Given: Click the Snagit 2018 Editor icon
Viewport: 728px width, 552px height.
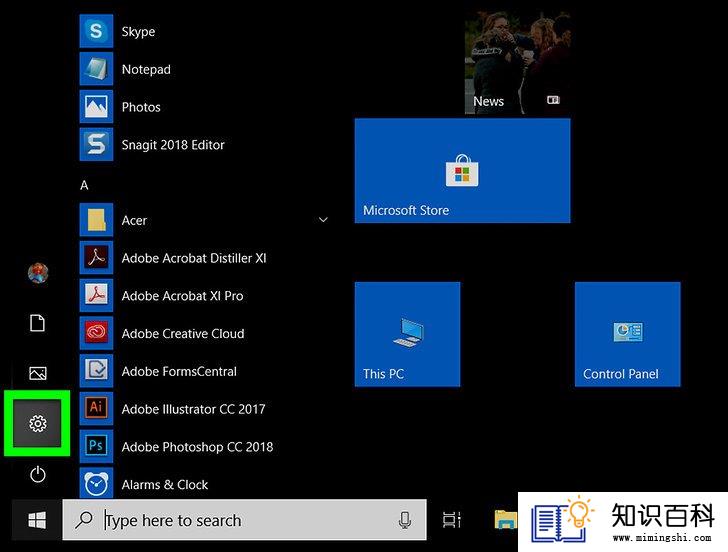Looking at the screenshot, I should [x=96, y=144].
